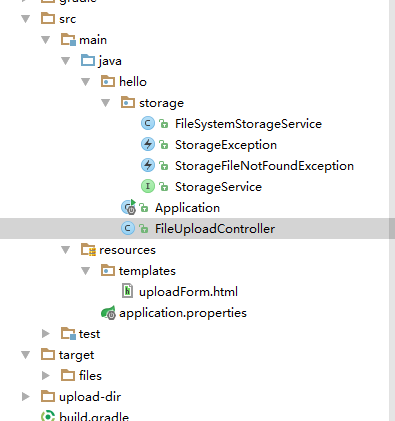The width and height of the screenshot is (395, 421).
Task: Click StorageService interface icon
Action: click(148, 186)
